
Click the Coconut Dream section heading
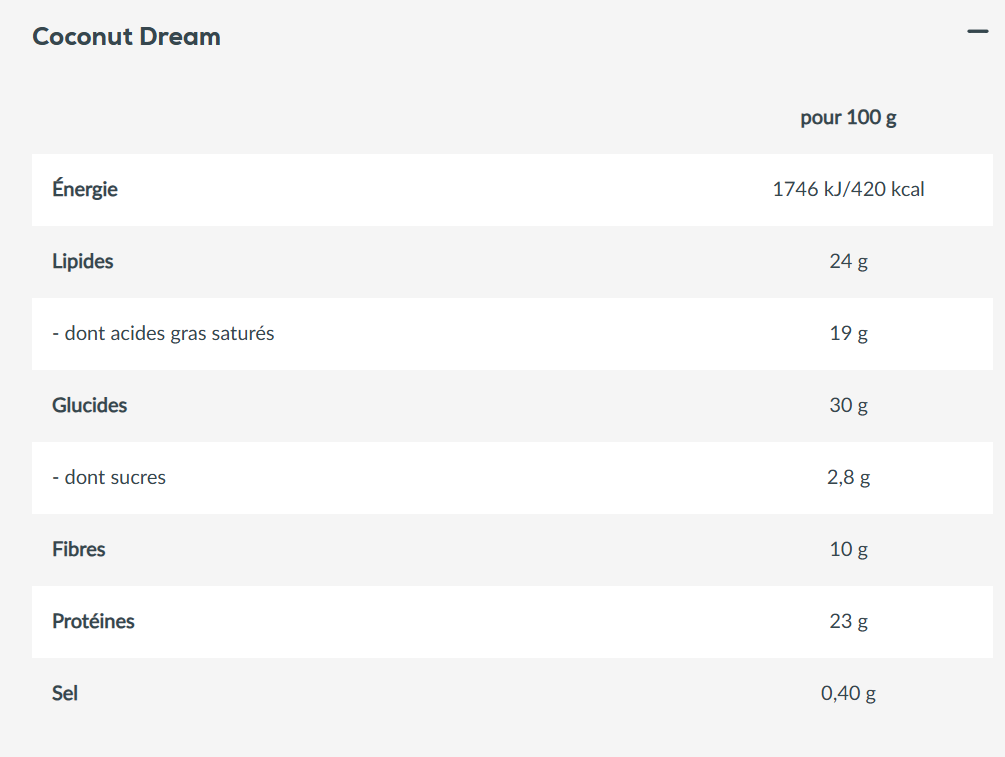(126, 37)
